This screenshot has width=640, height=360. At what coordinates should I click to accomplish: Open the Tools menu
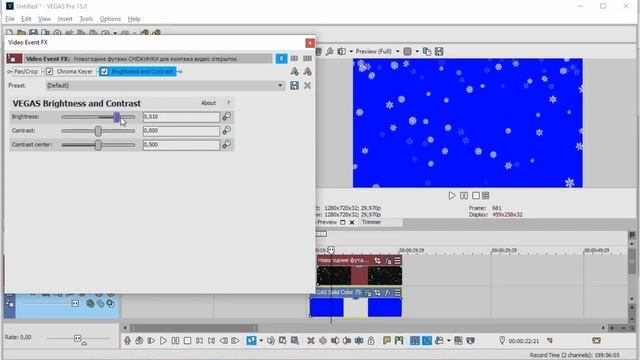86,19
